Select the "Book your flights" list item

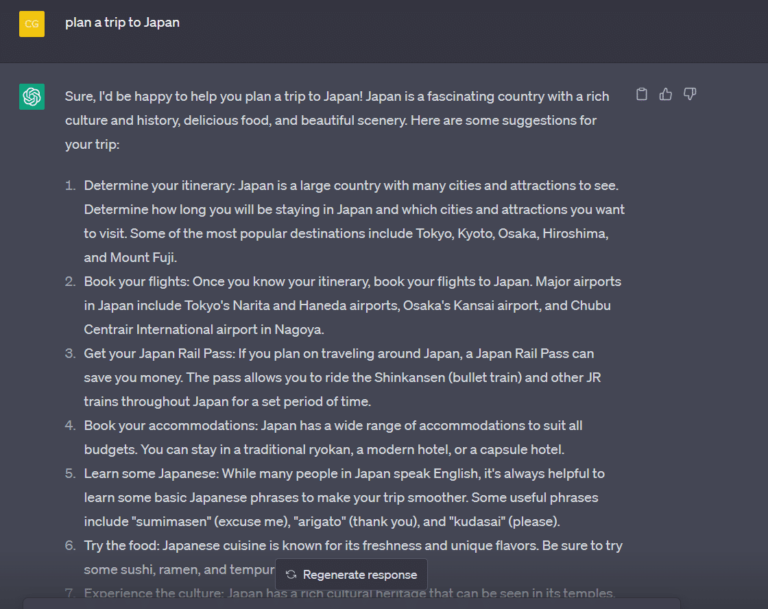point(343,305)
